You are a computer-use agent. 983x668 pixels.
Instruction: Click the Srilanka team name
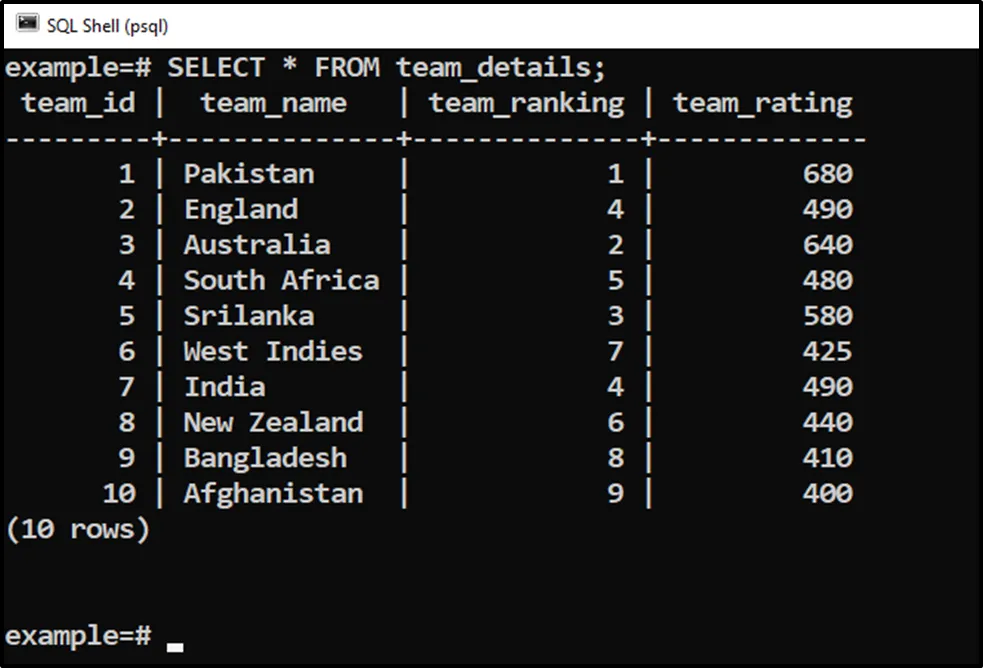tap(249, 316)
